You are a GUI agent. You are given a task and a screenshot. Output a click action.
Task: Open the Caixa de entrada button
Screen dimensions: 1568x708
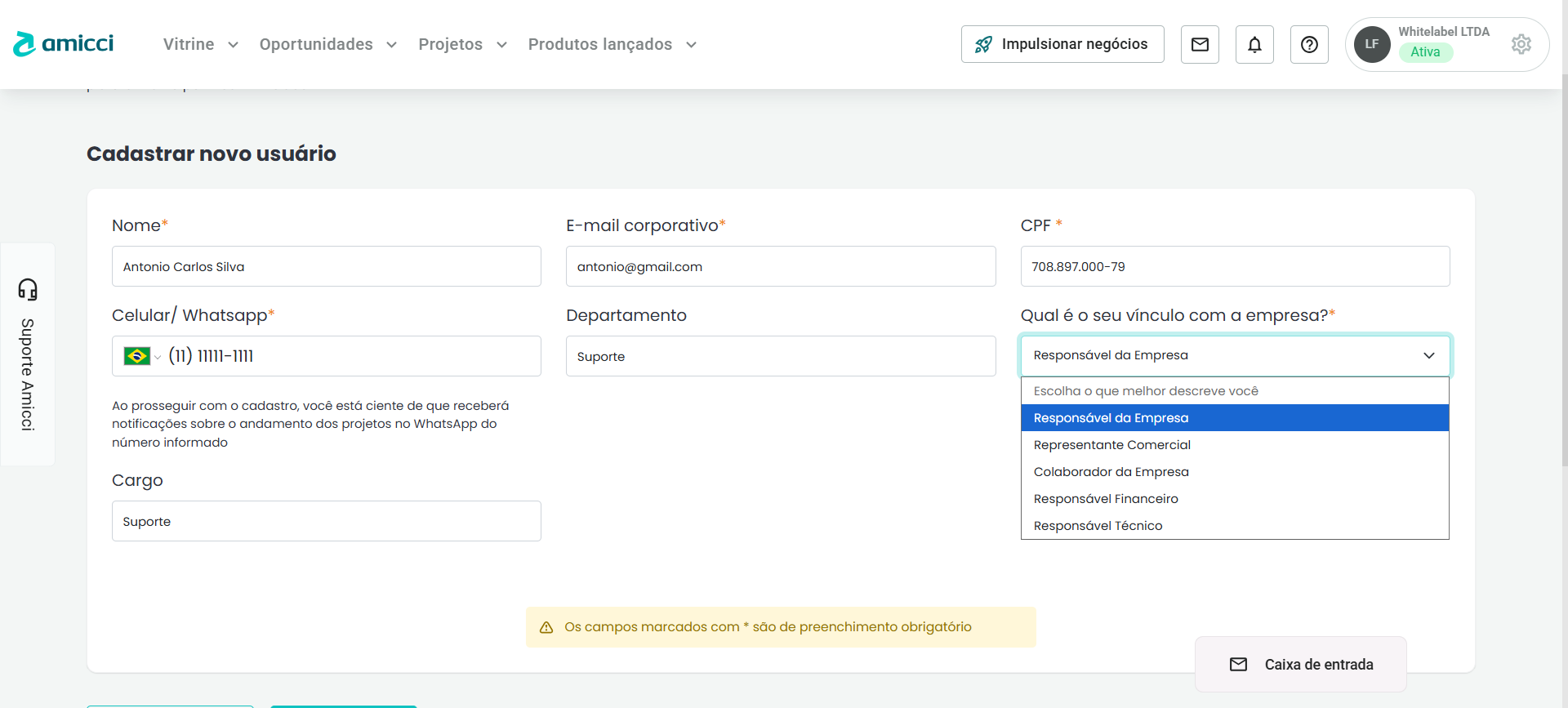point(1301,665)
